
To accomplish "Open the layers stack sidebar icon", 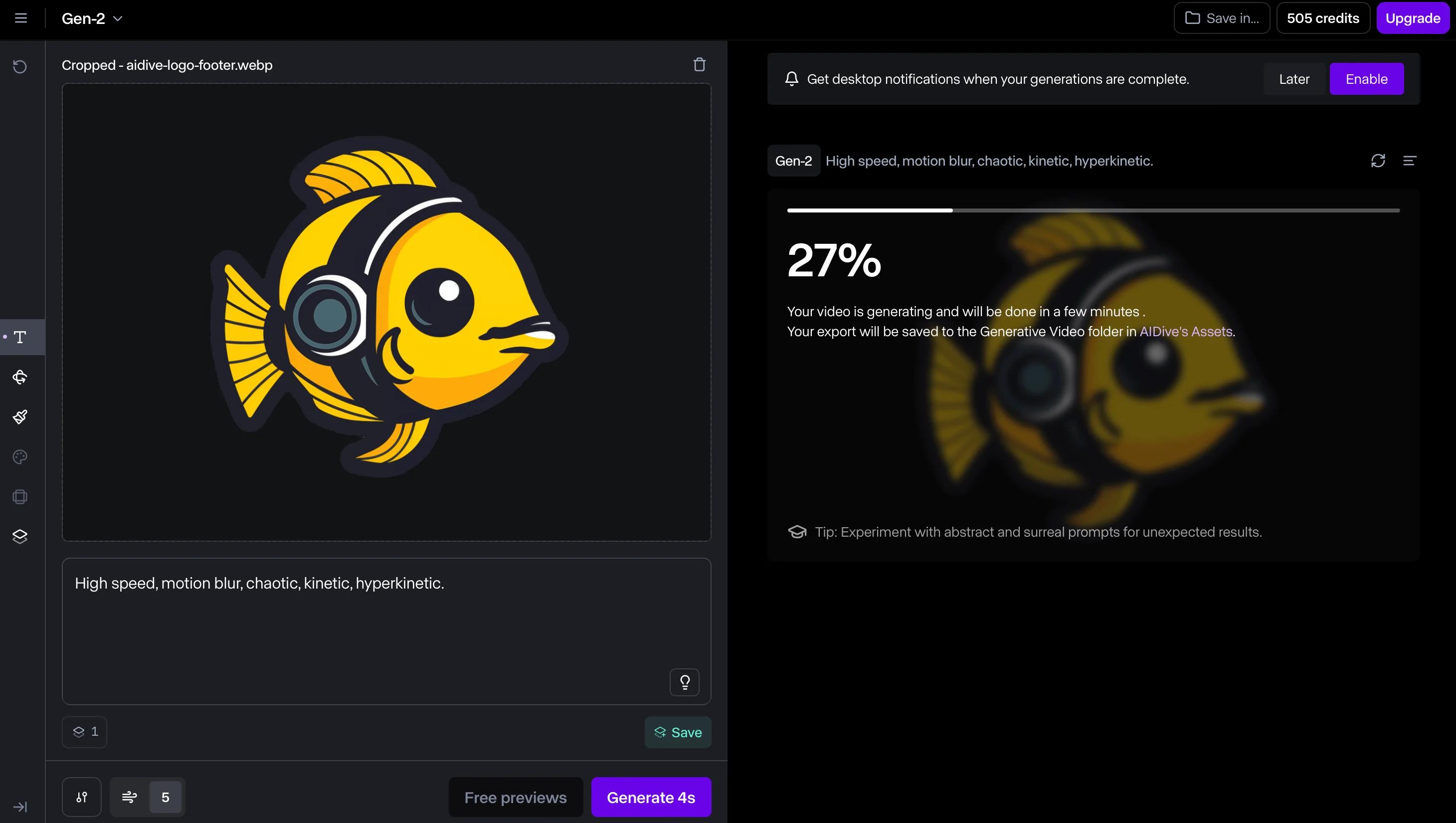I will [x=20, y=536].
